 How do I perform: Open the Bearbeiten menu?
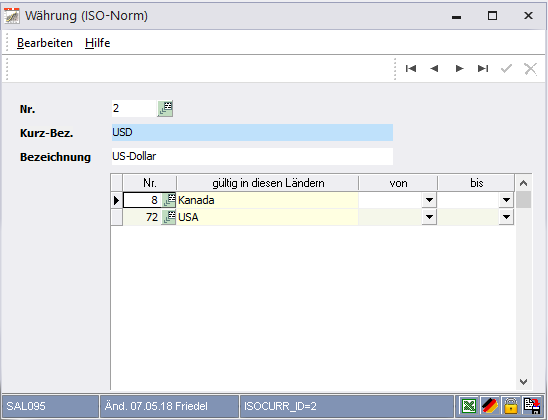point(45,43)
